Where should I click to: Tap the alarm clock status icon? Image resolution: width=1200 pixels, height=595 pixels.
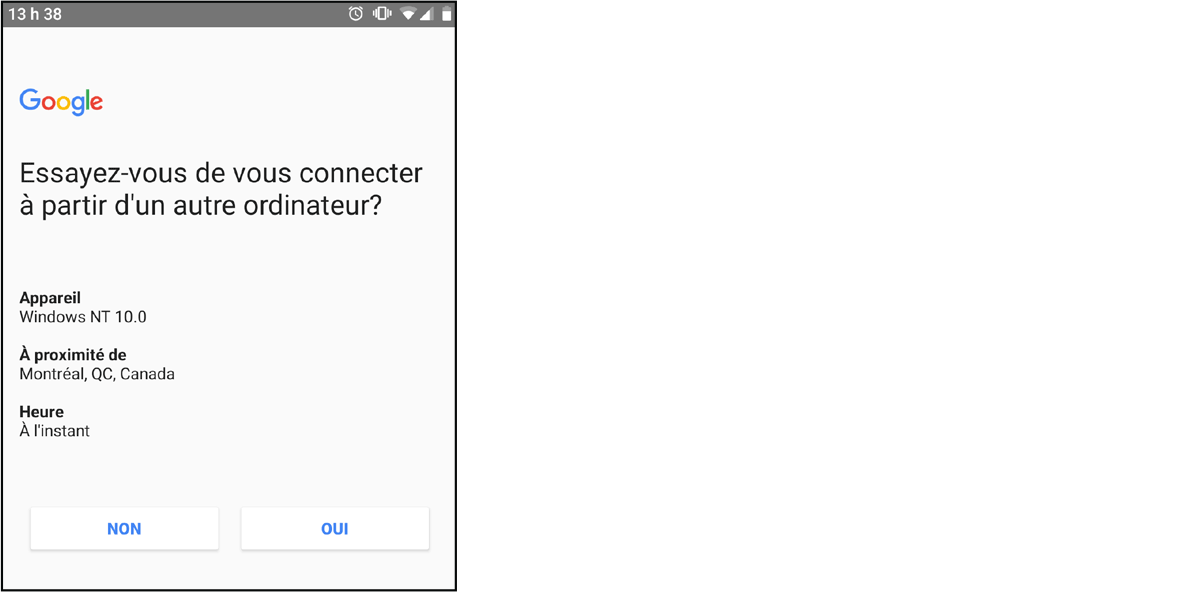(x=356, y=14)
